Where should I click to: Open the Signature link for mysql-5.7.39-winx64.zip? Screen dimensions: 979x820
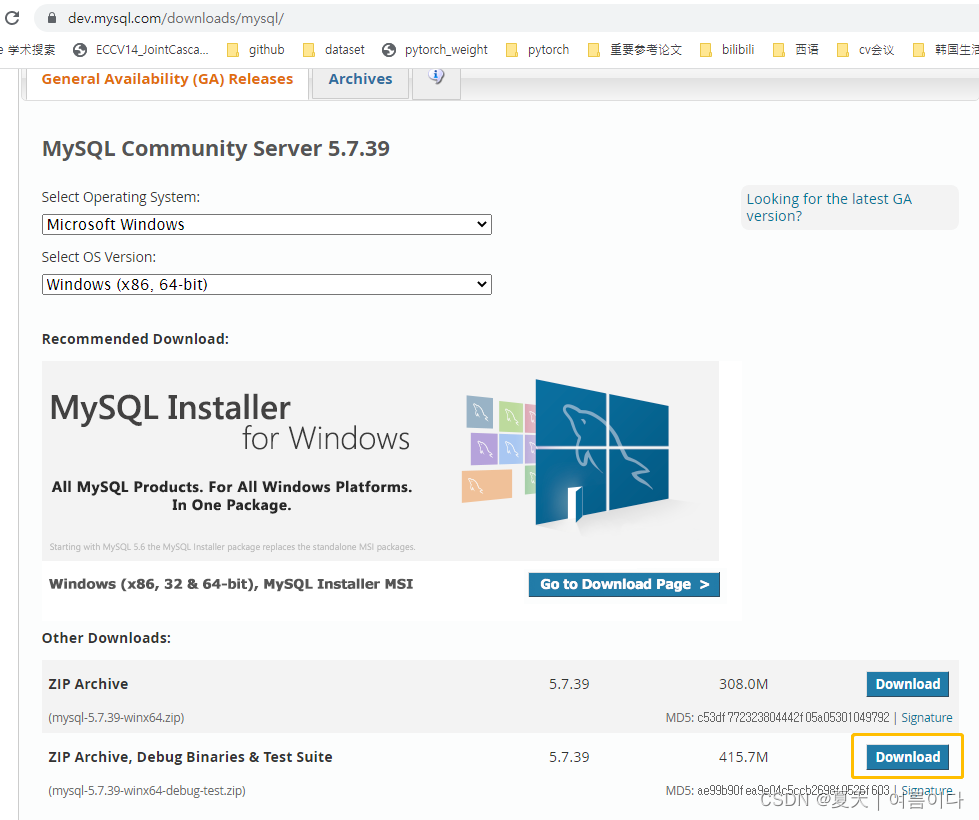pyautogui.click(x=926, y=717)
